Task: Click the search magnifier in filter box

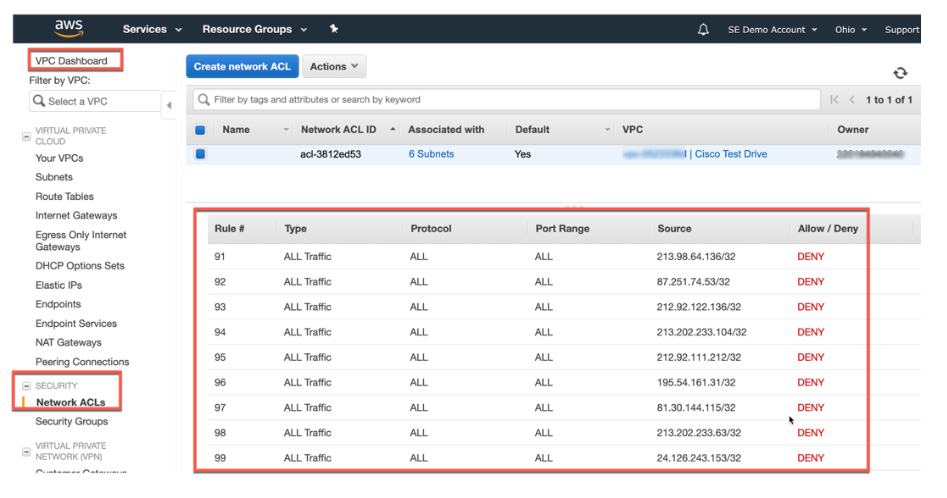Action: coord(203,100)
